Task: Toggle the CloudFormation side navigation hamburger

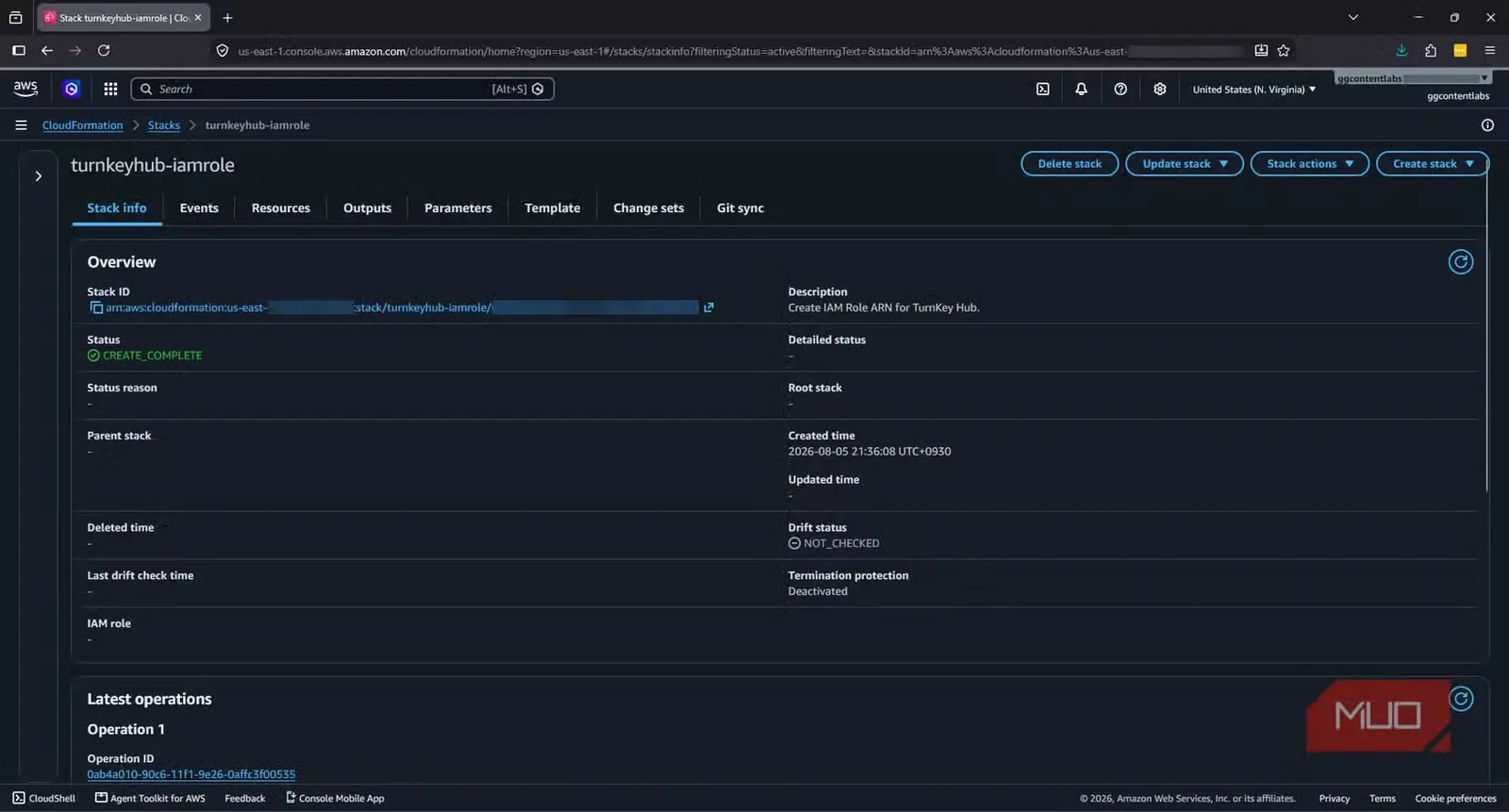Action: point(21,124)
